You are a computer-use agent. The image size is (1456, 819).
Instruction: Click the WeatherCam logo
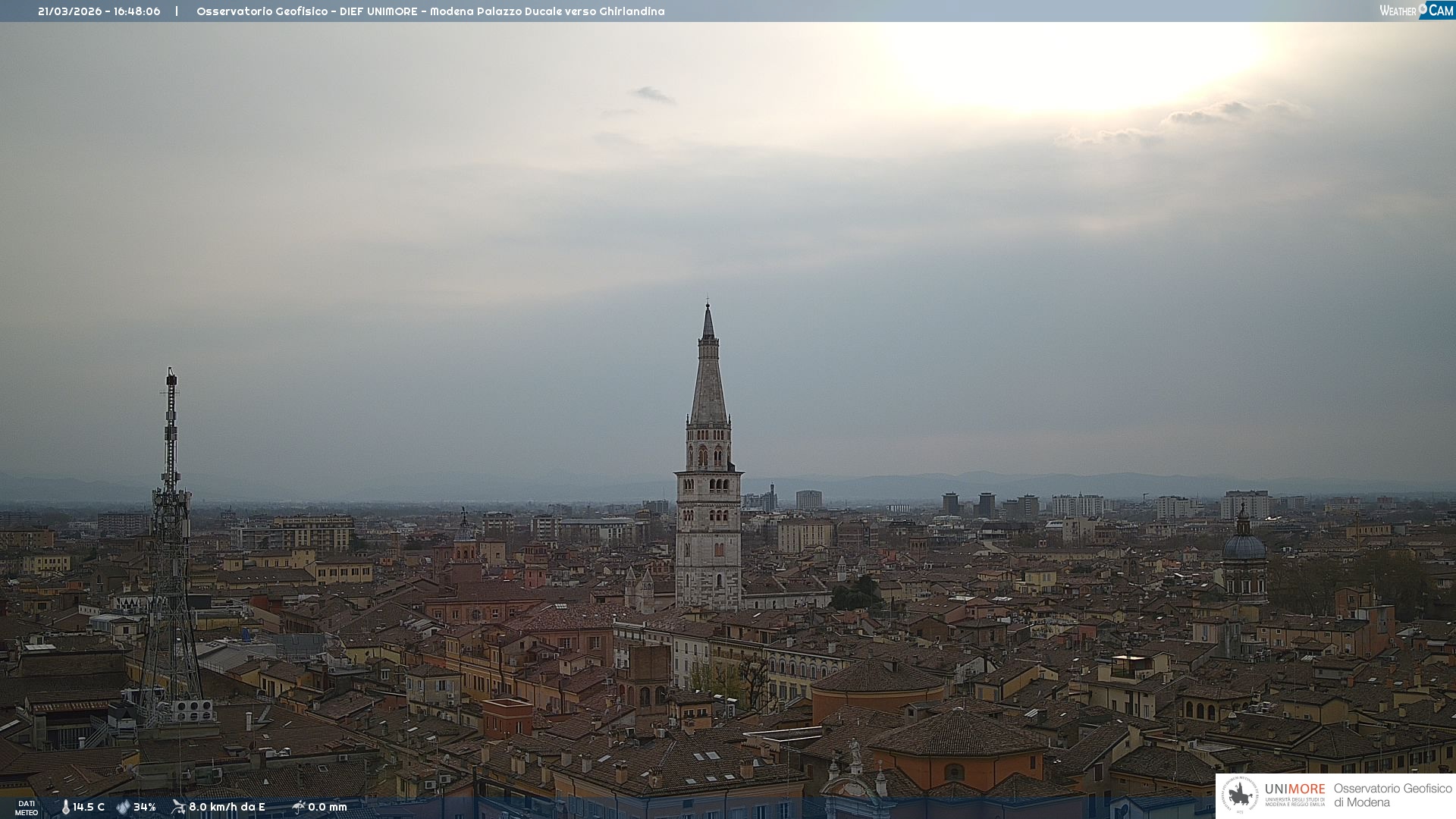[1416, 11]
